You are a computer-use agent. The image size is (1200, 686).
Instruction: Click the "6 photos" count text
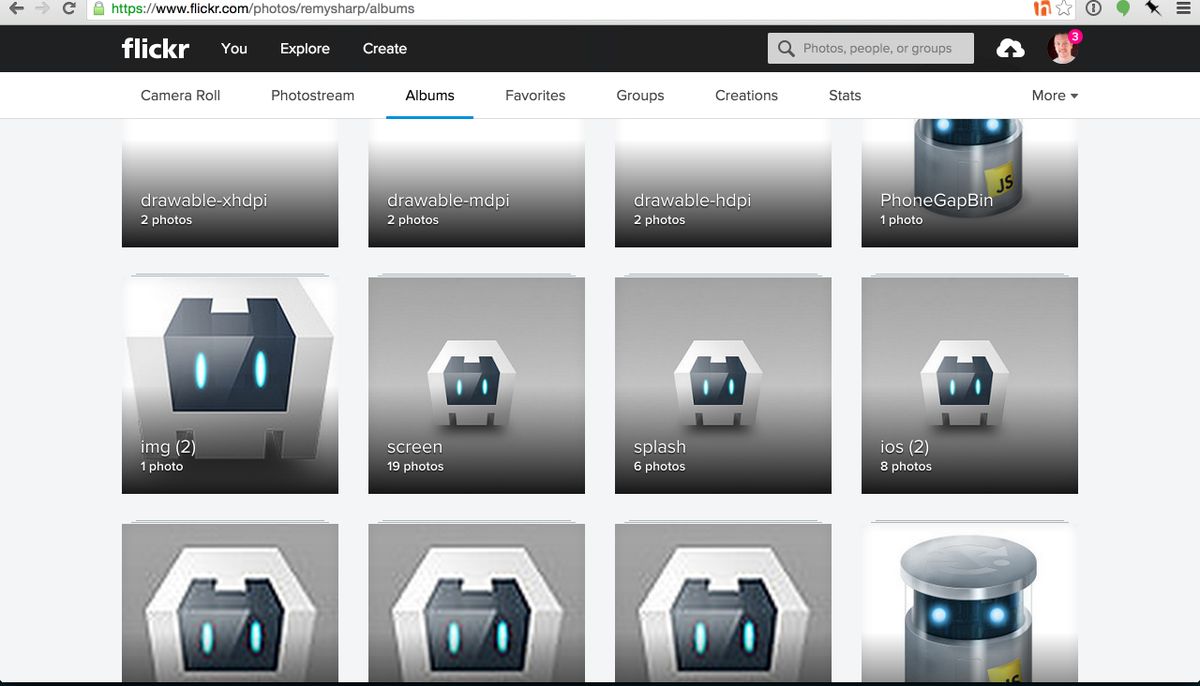[x=659, y=466]
